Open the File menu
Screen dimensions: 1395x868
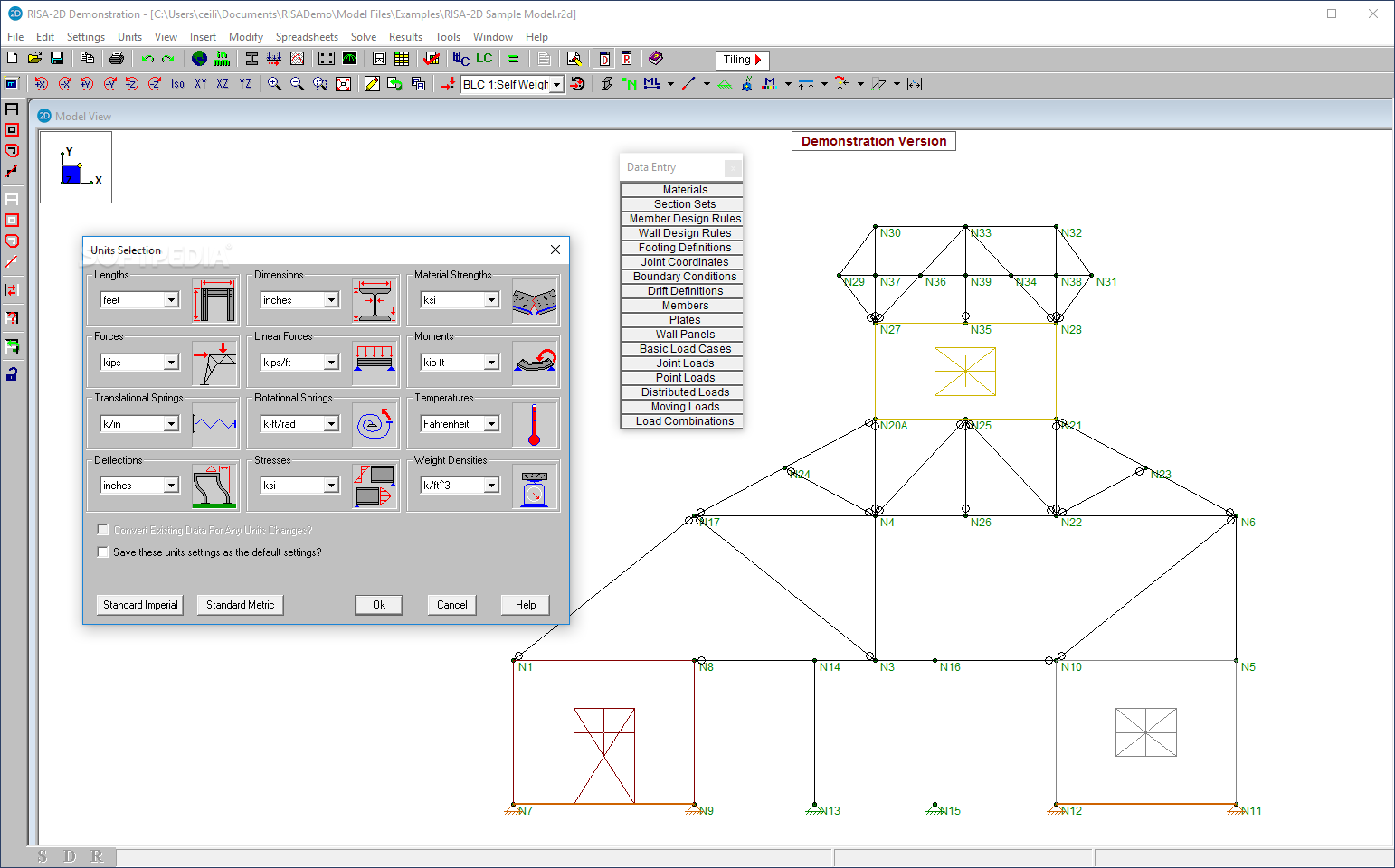point(15,37)
